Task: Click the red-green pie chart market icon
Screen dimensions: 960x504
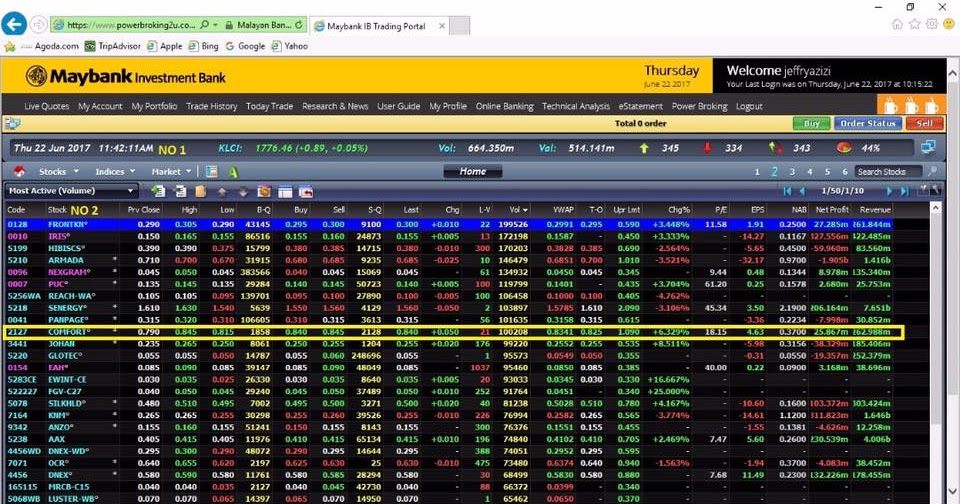Action: click(x=844, y=148)
